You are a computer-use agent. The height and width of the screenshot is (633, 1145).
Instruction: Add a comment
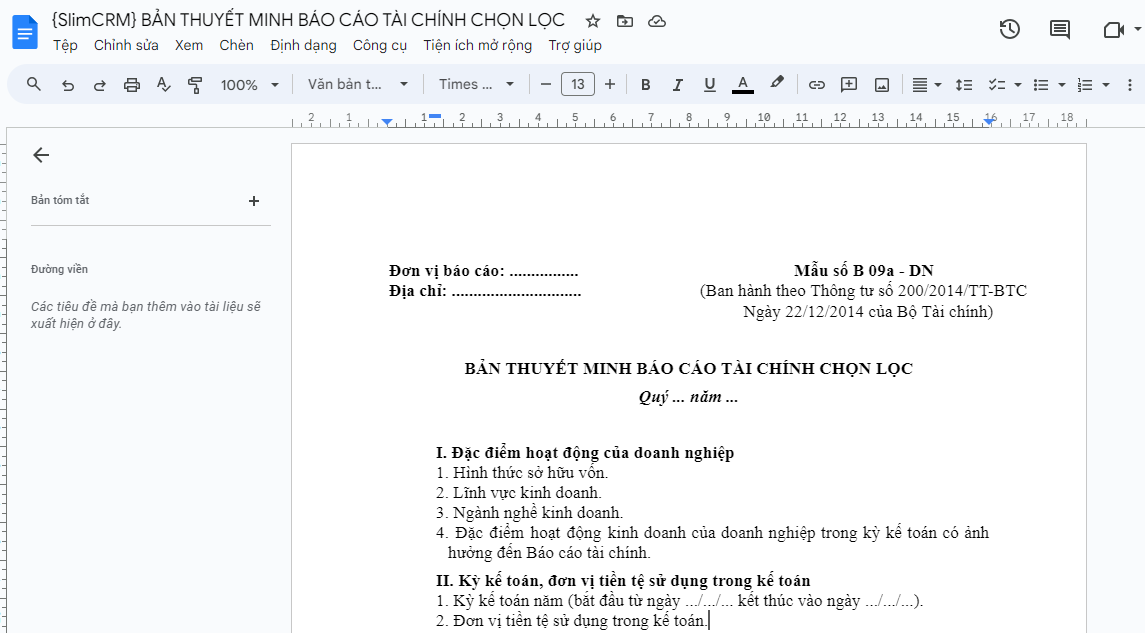(849, 84)
